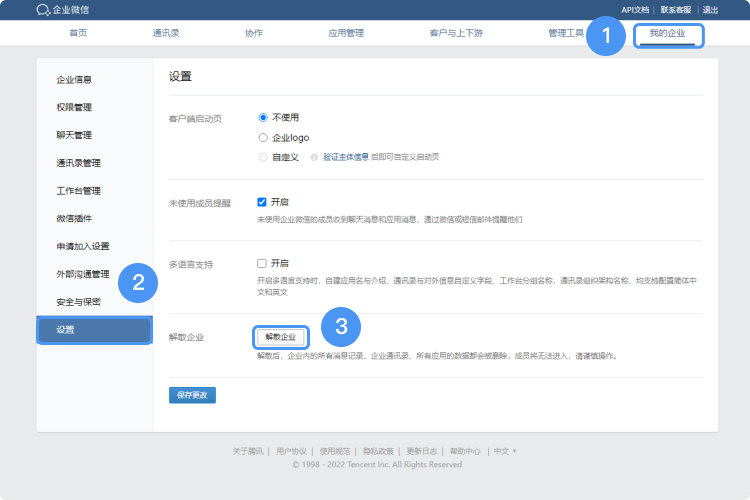This screenshot has height=500, width=750.
Task: Select 权限管理 in the sidebar
Action: coord(74,107)
